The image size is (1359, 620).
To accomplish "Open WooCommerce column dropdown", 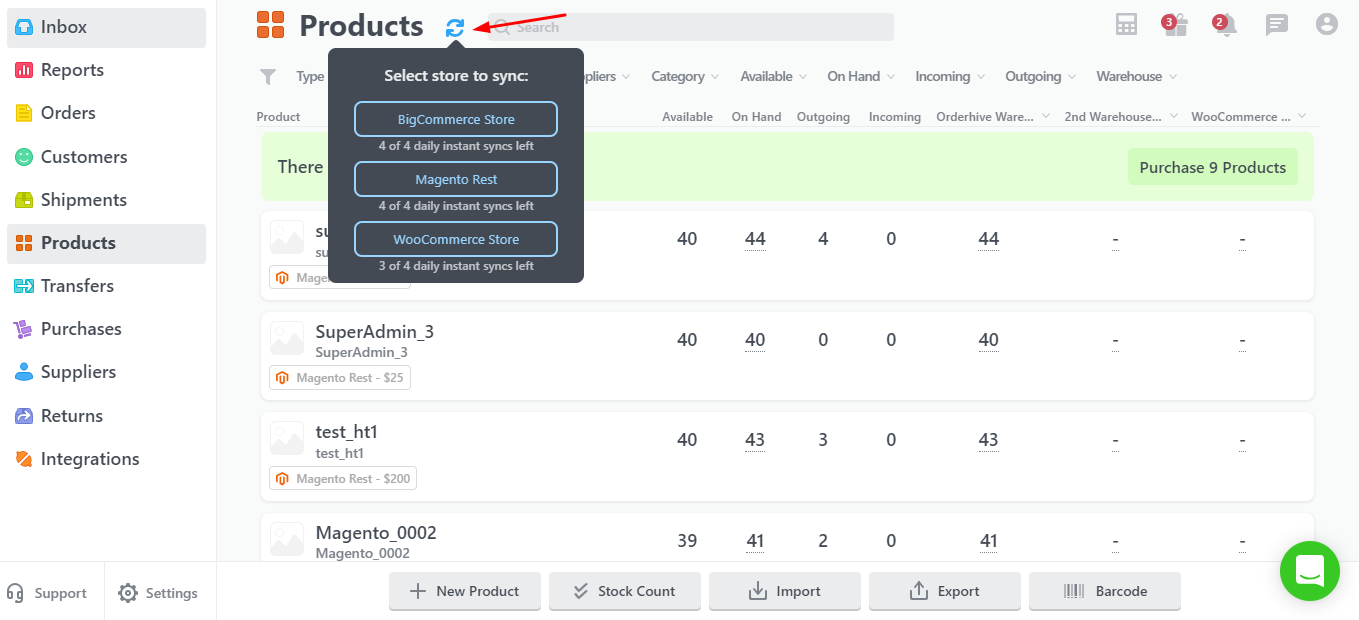I will [x=1301, y=117].
